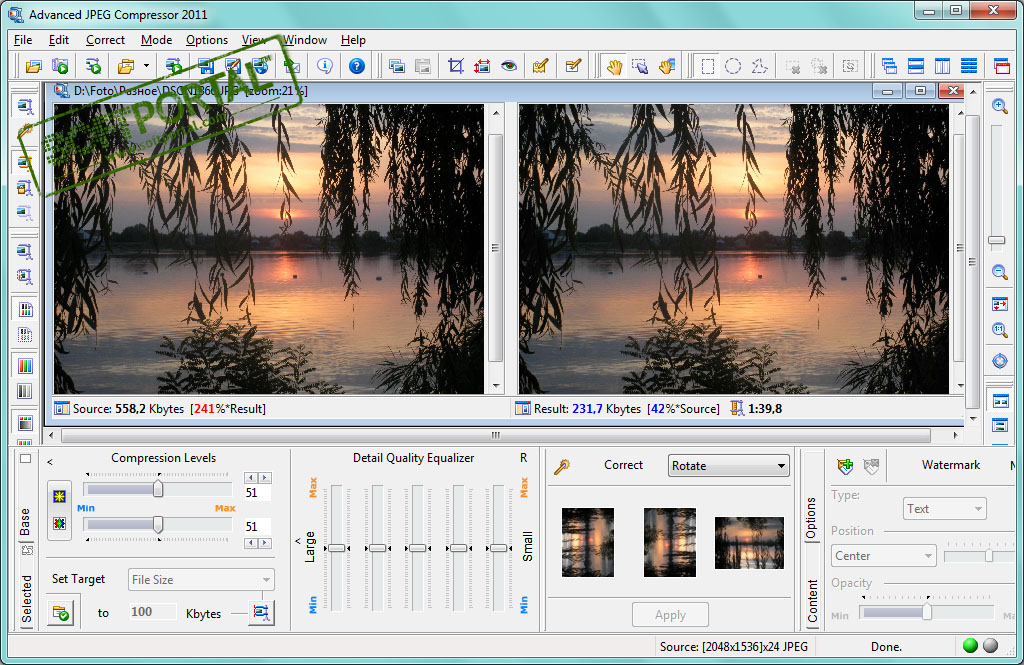Click the tile windows vertically icon
The height and width of the screenshot is (665, 1024).
click(942, 66)
